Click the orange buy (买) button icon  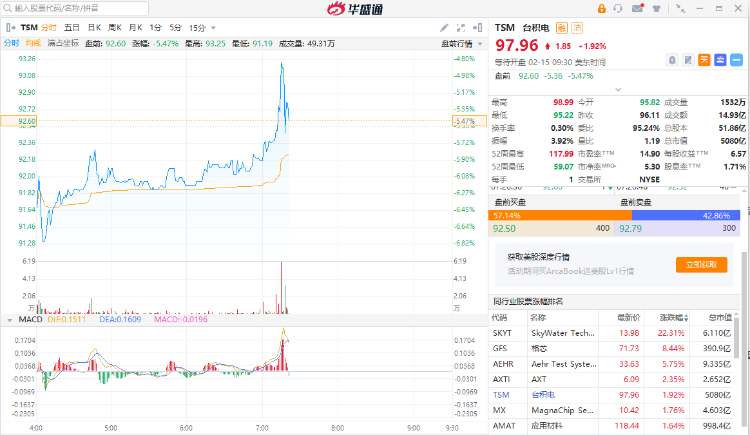pos(704,60)
